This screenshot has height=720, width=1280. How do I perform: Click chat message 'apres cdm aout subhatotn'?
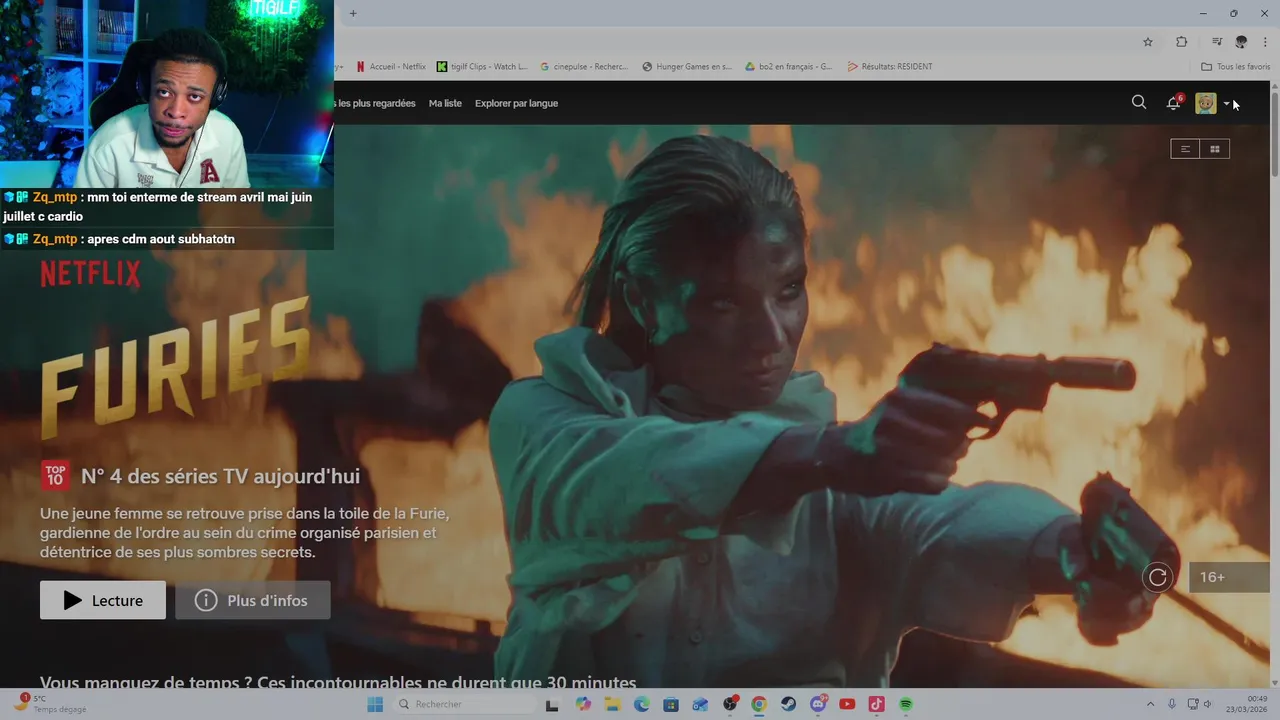pos(161,239)
